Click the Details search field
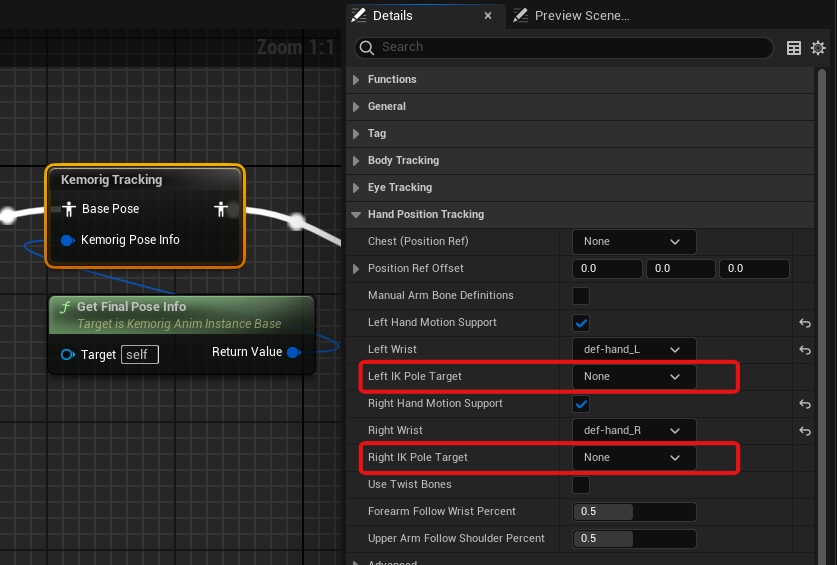The height and width of the screenshot is (565, 837). coord(570,47)
